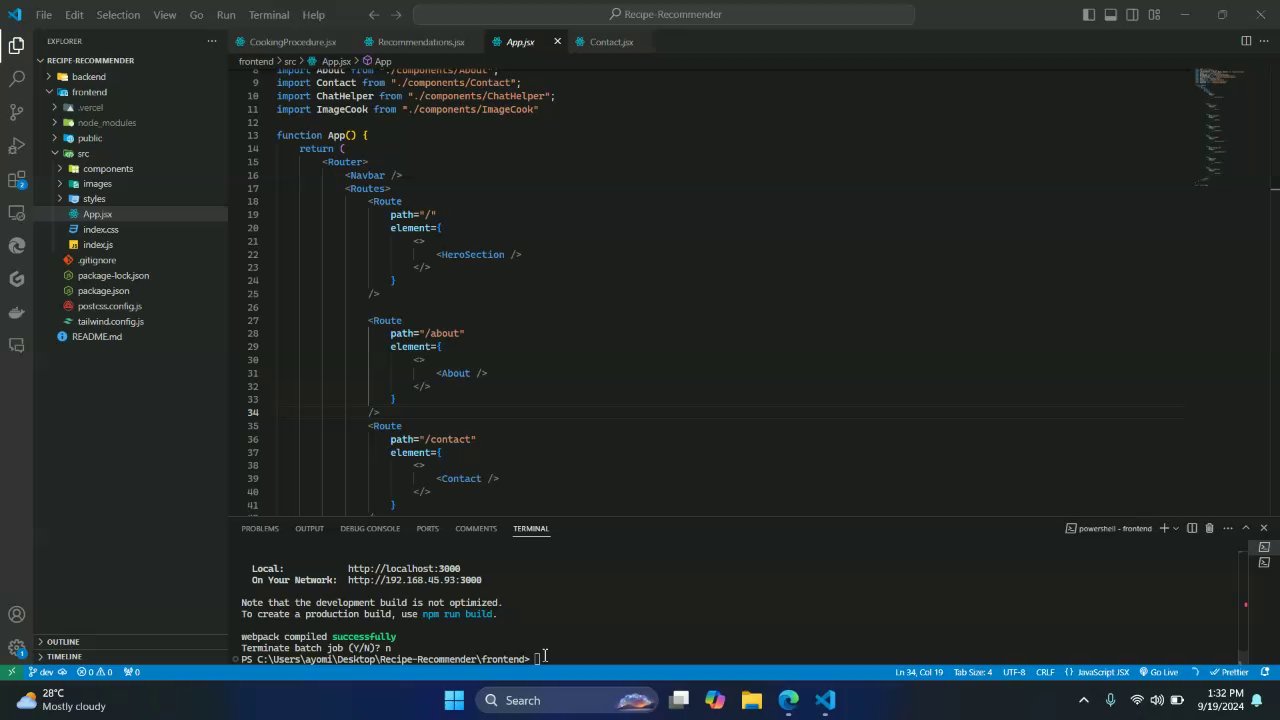Open the Extensions view

point(16,180)
